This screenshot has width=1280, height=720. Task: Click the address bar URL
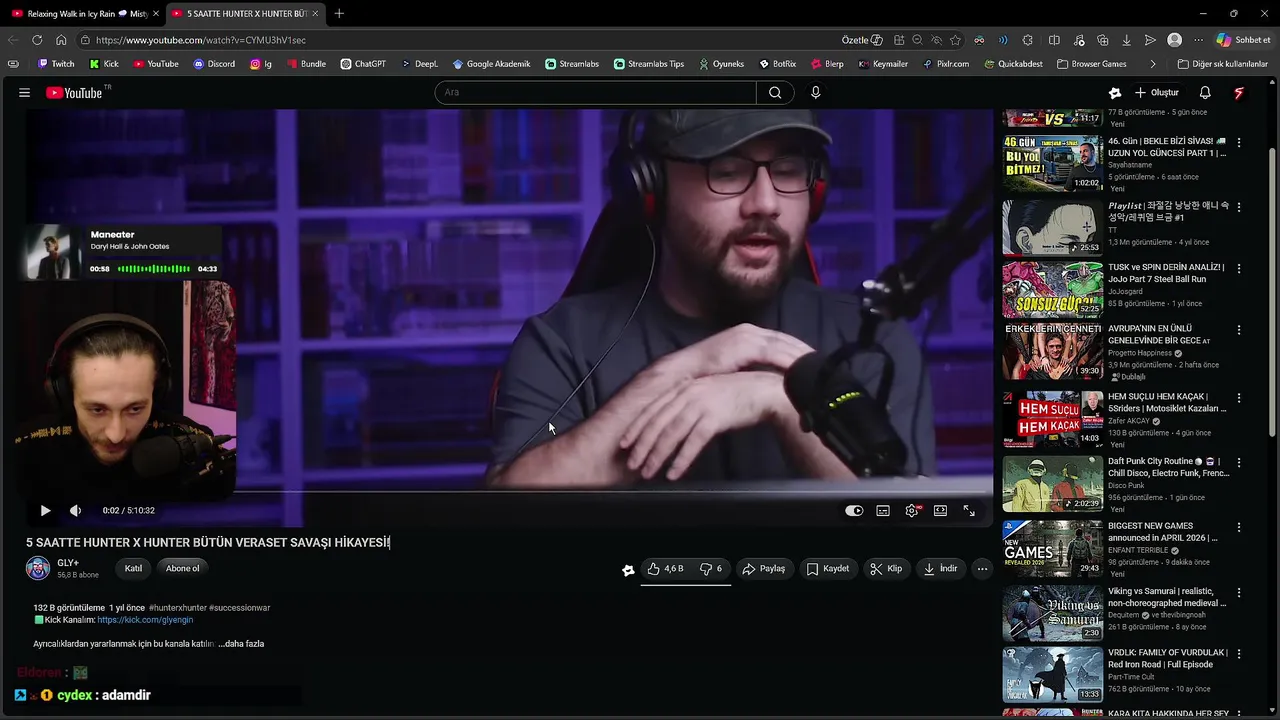pos(201,40)
